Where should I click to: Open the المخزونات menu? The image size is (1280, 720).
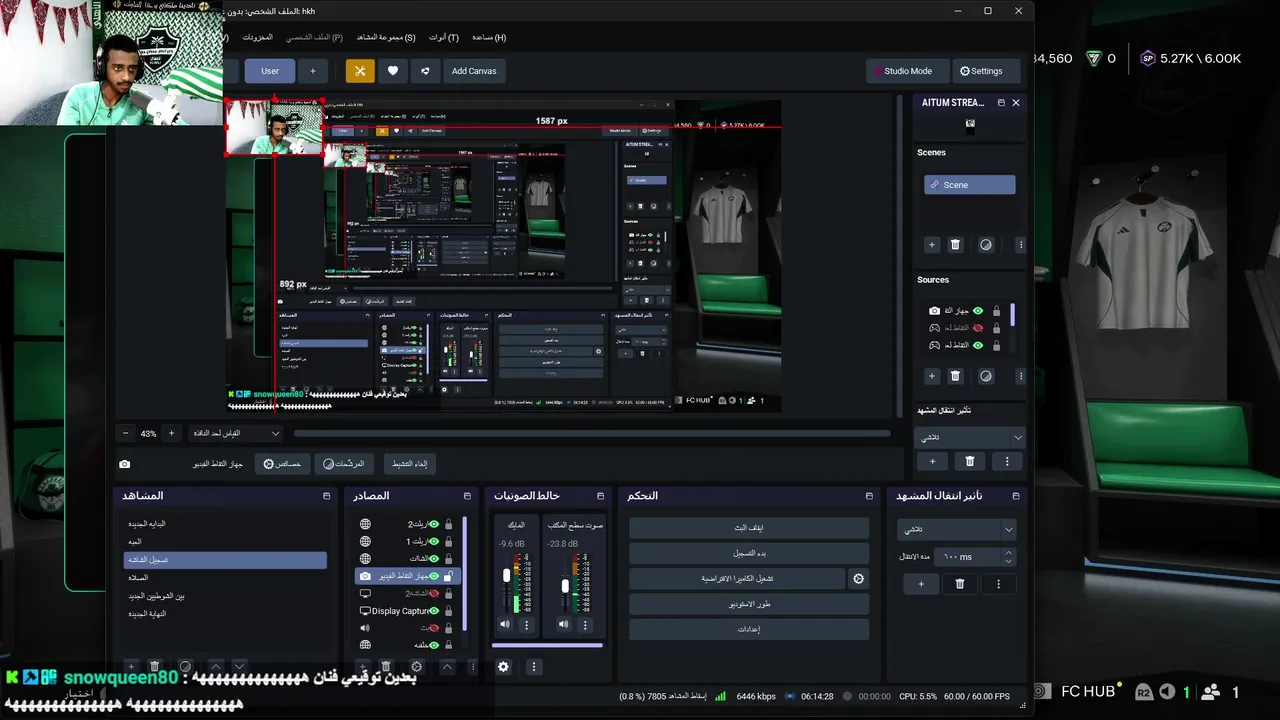pyautogui.click(x=257, y=37)
